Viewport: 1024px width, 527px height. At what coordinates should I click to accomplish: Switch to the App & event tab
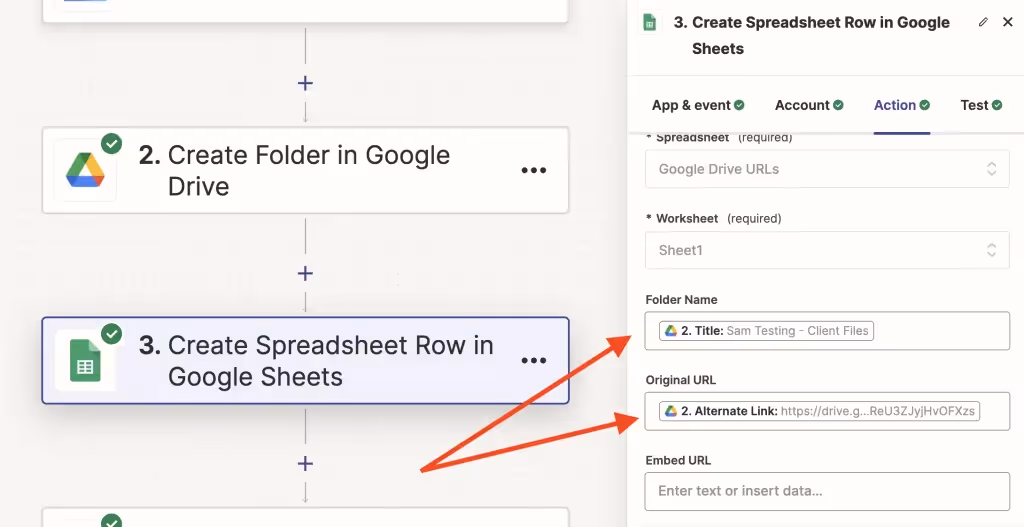click(x=698, y=105)
